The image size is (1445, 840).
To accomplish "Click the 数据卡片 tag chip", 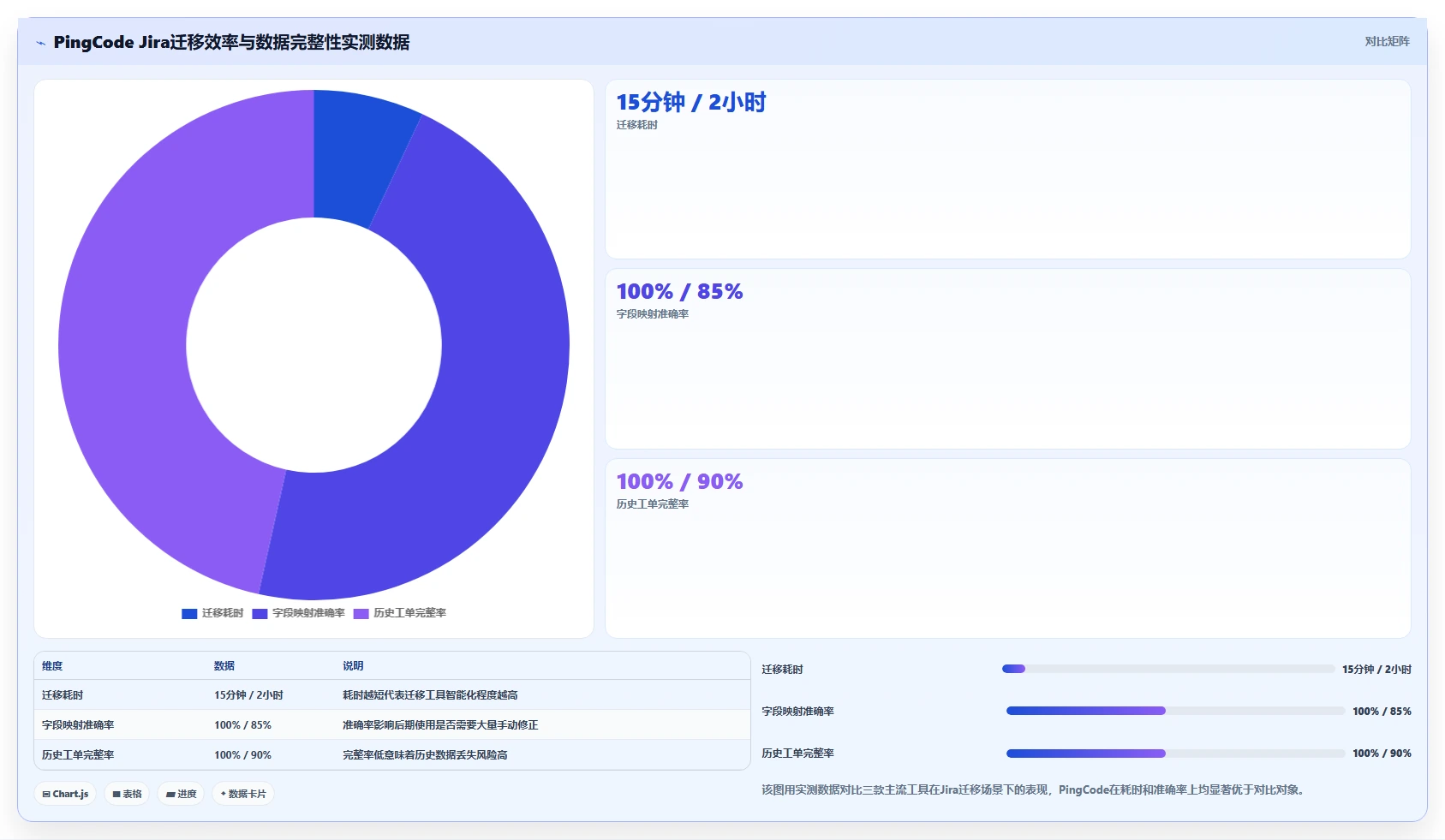I will [x=243, y=794].
